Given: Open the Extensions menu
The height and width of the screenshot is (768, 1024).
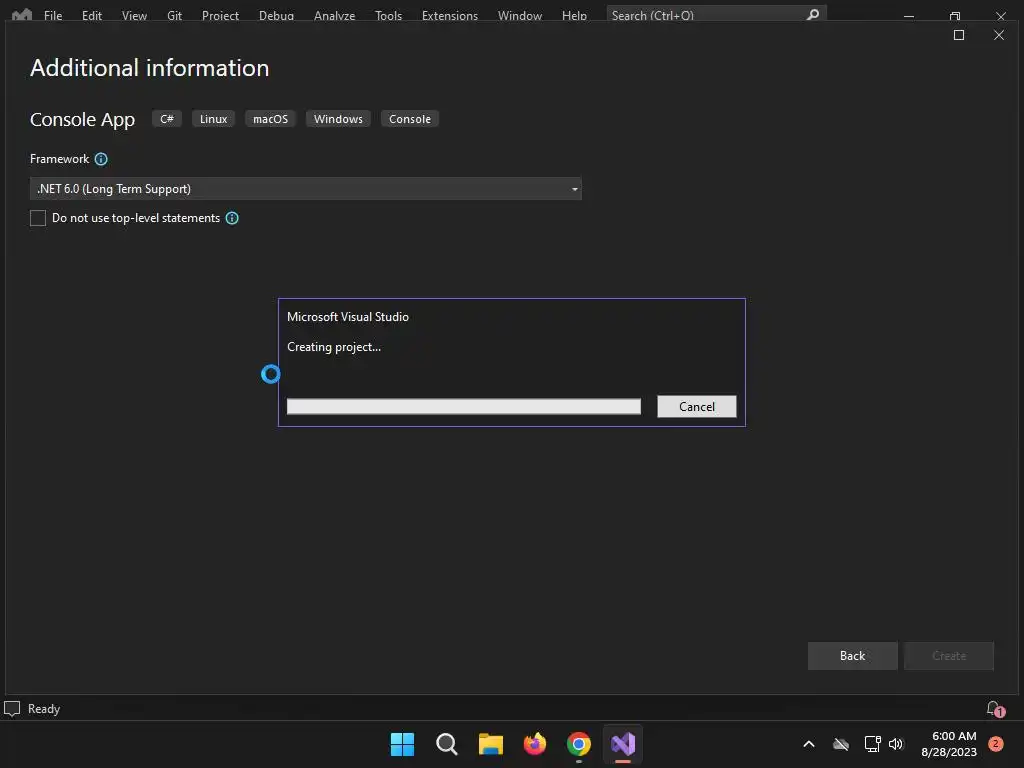Looking at the screenshot, I should (x=449, y=15).
